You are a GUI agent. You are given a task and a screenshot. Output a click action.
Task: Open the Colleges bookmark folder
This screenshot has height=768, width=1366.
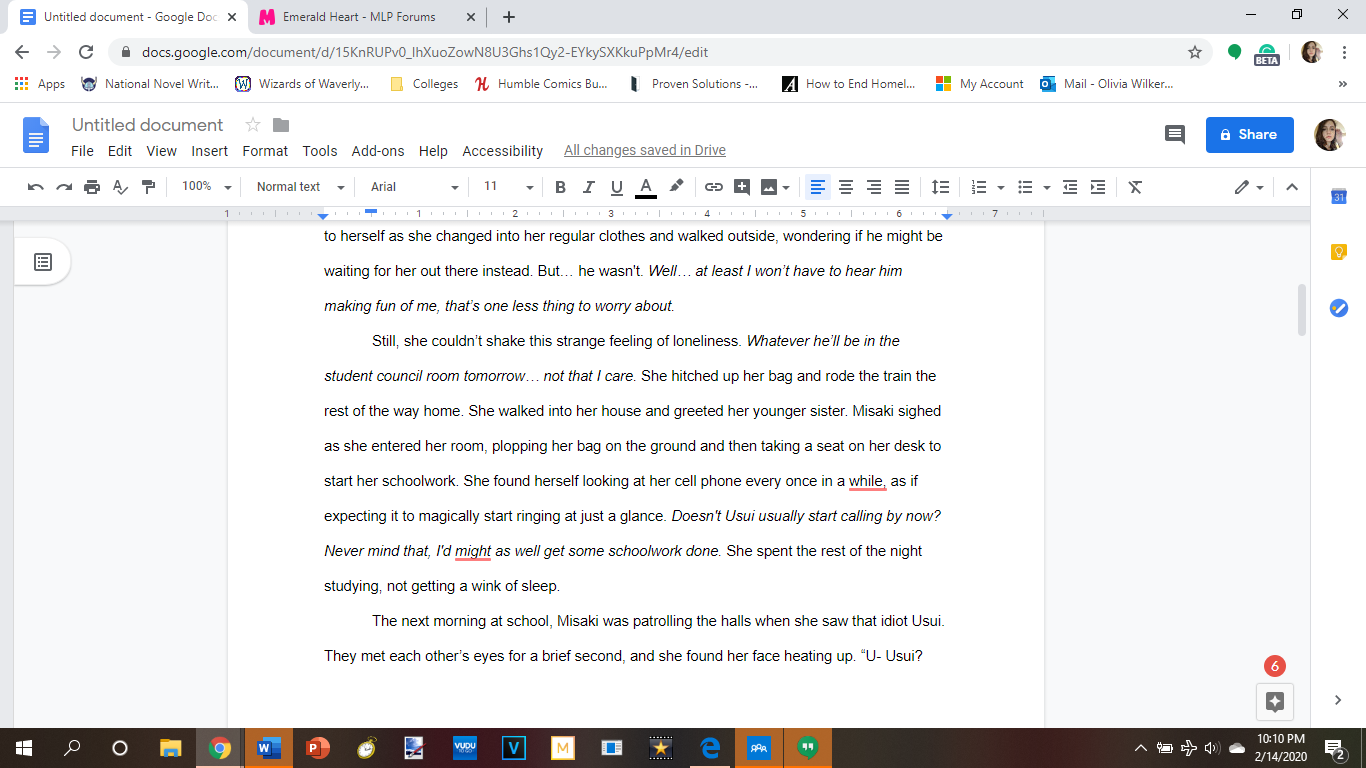423,84
